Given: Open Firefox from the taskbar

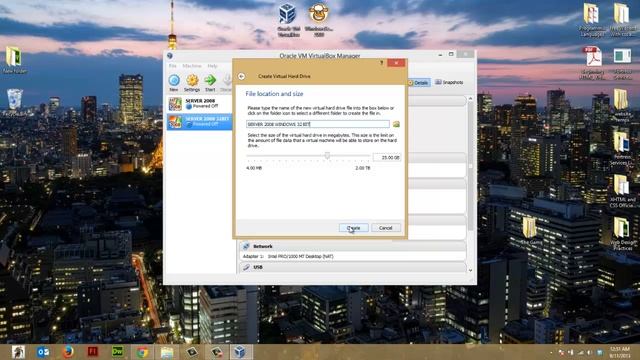Looking at the screenshot, I should coord(68,352).
